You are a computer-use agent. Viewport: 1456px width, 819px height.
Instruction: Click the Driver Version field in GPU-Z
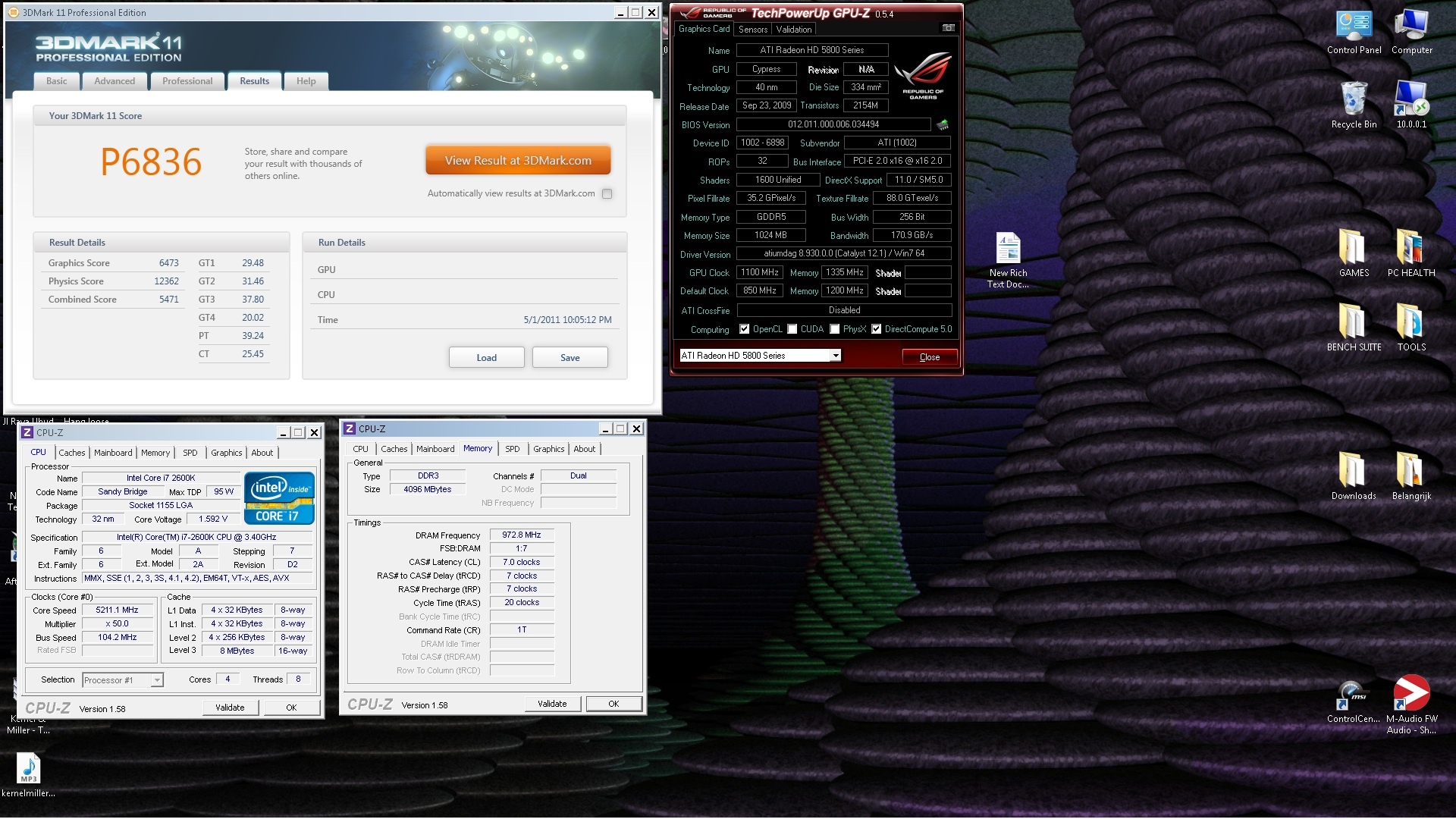[844, 254]
